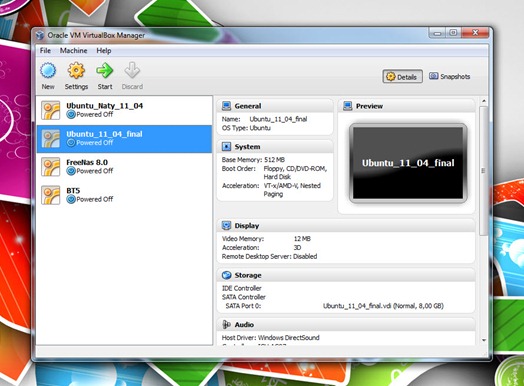Click the Ubuntu_Naty_11_04 OS icon

pyautogui.click(x=50, y=110)
